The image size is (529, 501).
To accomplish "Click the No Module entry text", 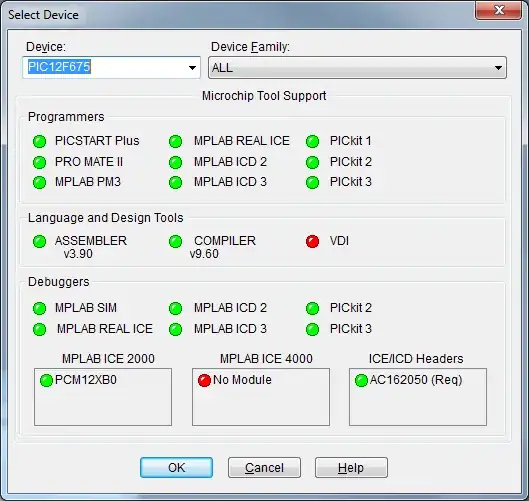I will (242, 380).
